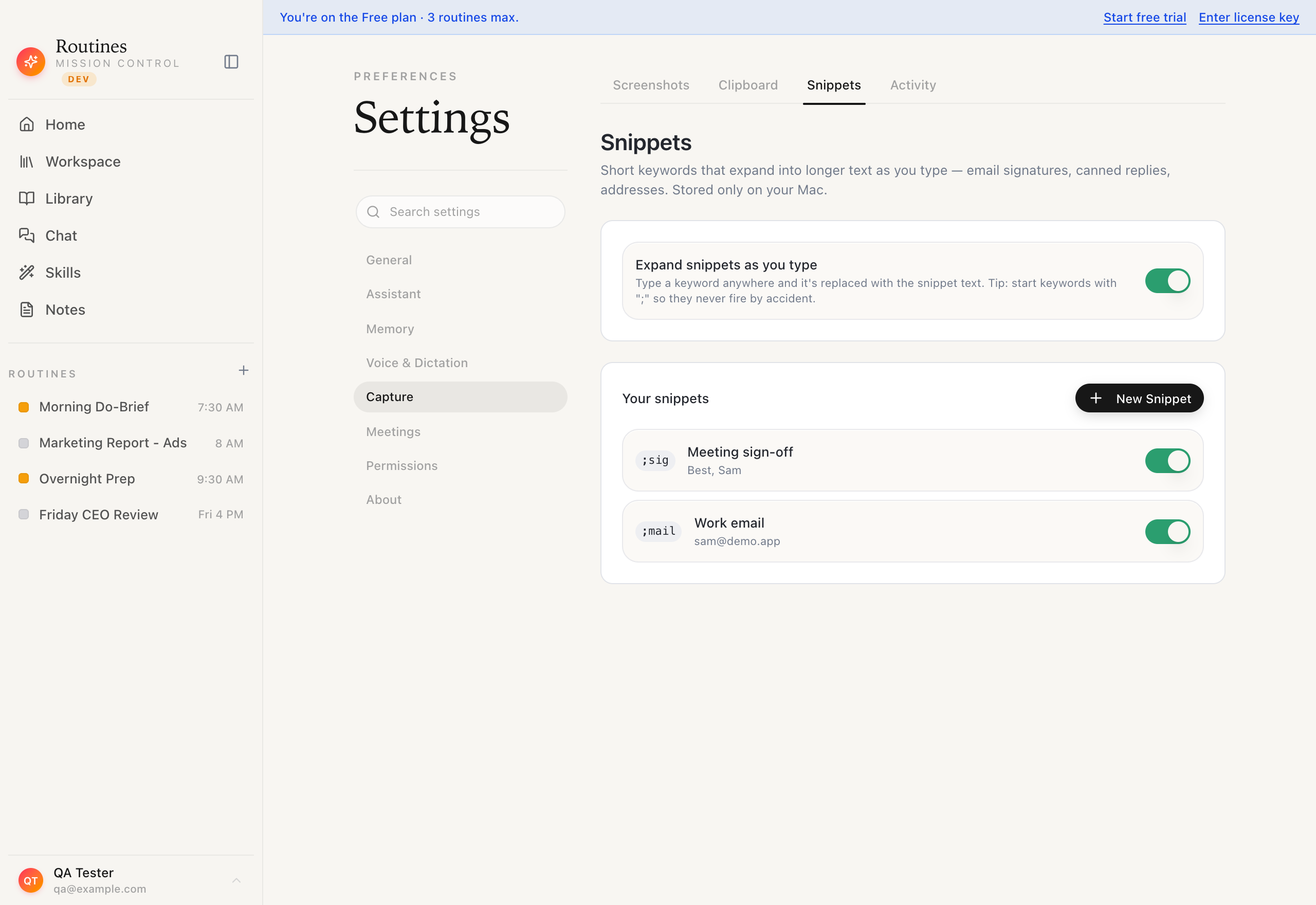Select Capture settings section
Screen dimensions: 1316x905
click(460, 397)
